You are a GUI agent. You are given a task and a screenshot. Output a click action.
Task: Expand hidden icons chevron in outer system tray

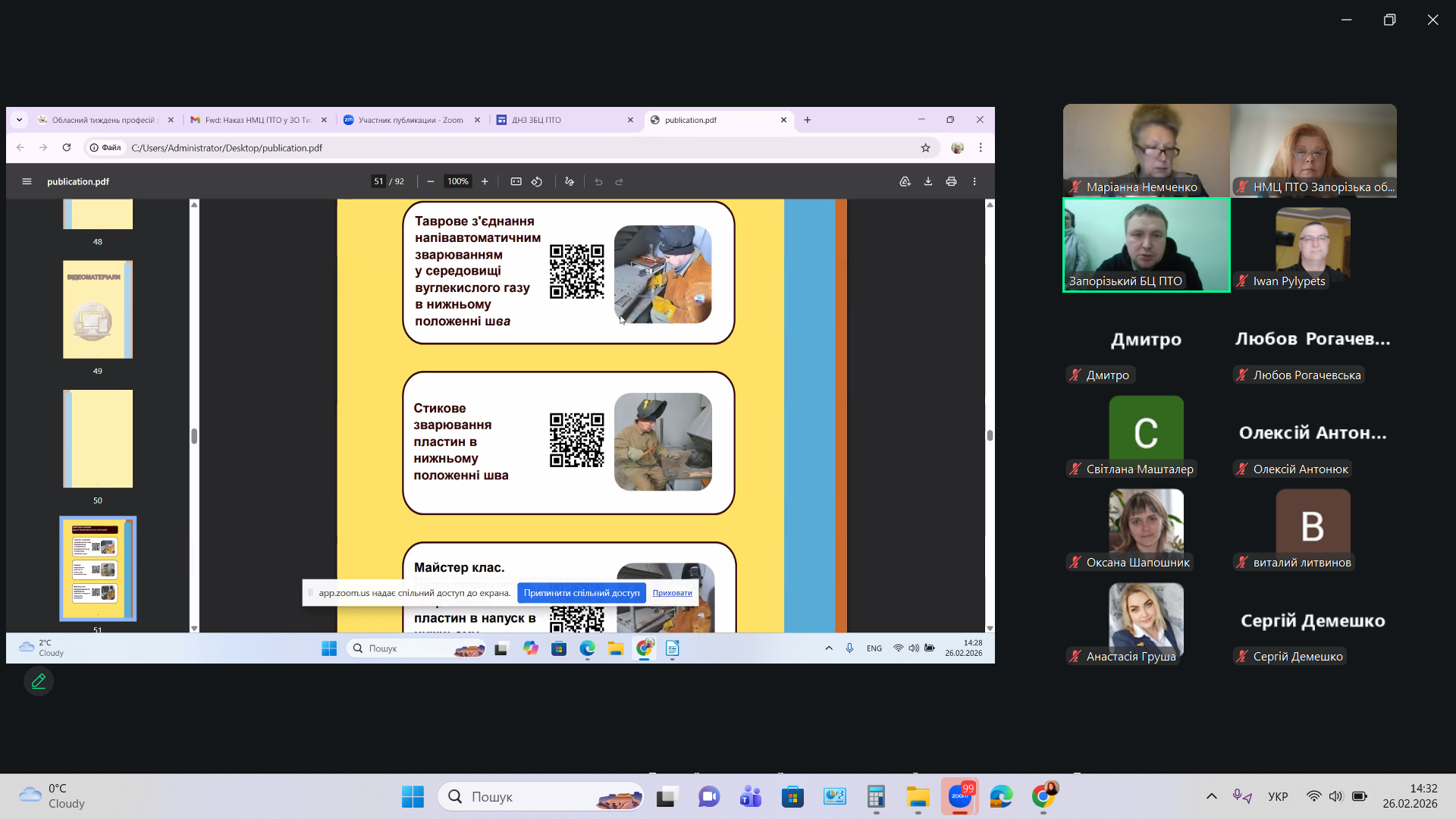tap(1211, 796)
